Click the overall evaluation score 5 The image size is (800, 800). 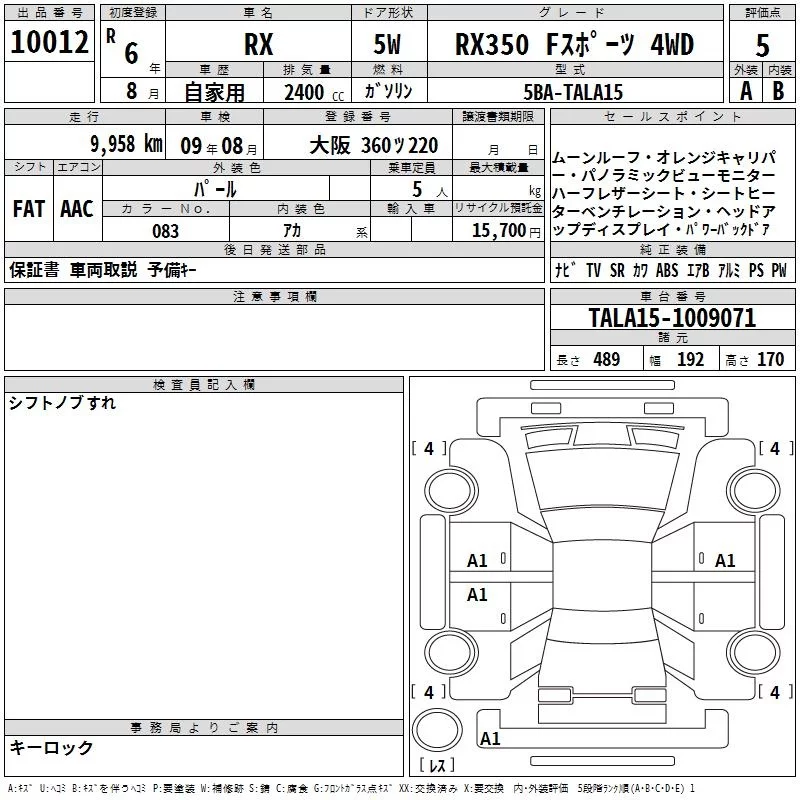(x=762, y=44)
